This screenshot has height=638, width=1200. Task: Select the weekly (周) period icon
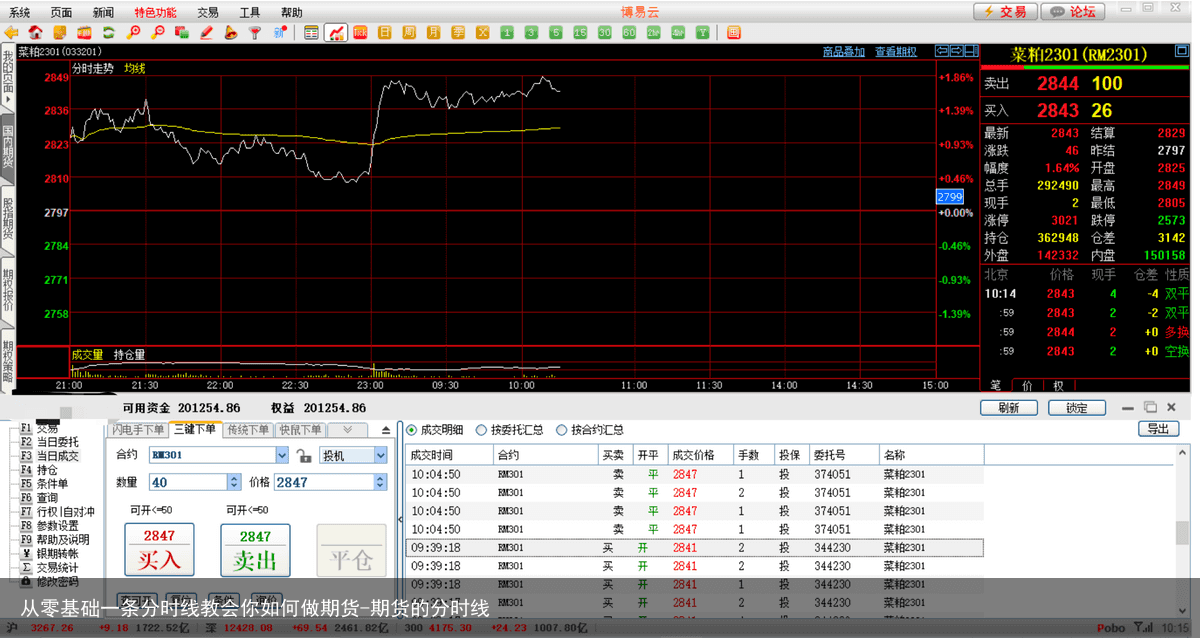tap(409, 33)
